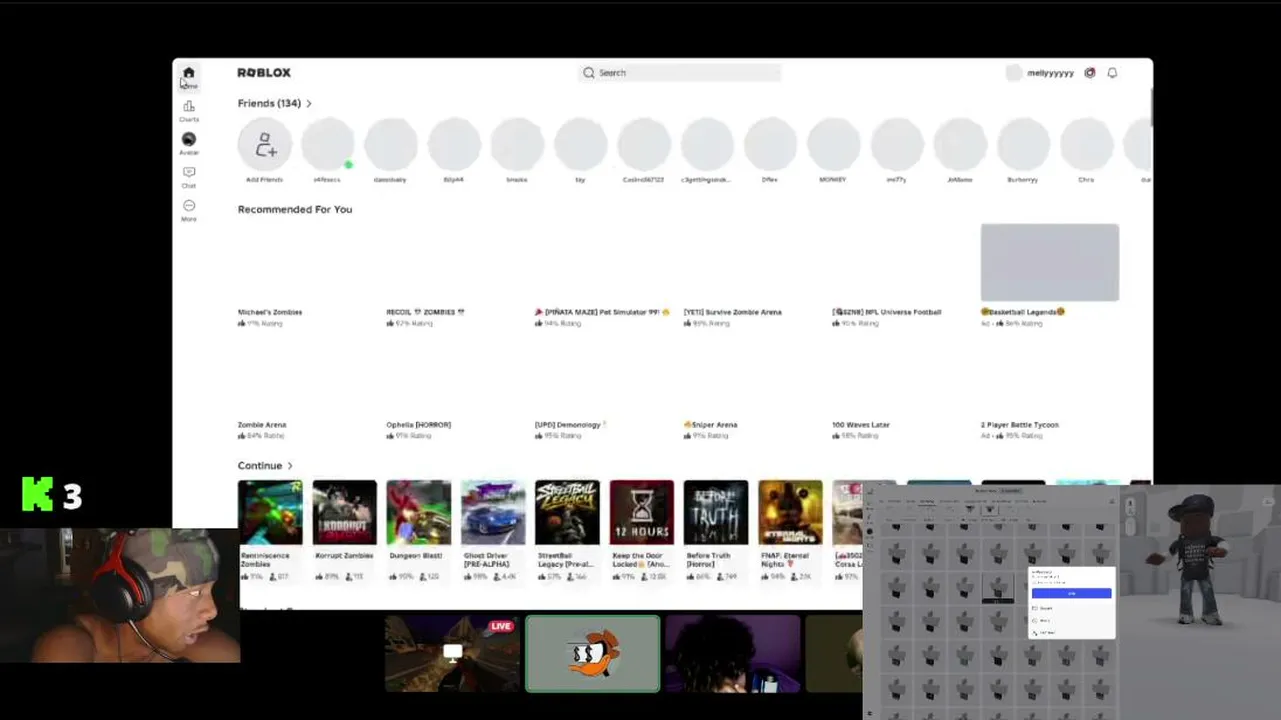Viewport: 1281px width, 720px height.
Task: Go to Roblox Home in sidebar
Action: [188, 76]
